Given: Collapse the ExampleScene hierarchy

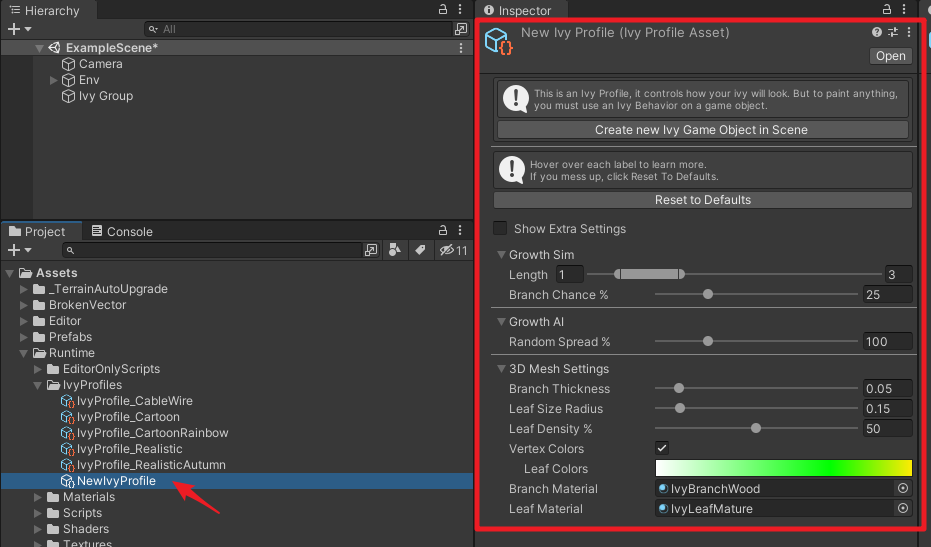Looking at the screenshot, I should pos(39,48).
